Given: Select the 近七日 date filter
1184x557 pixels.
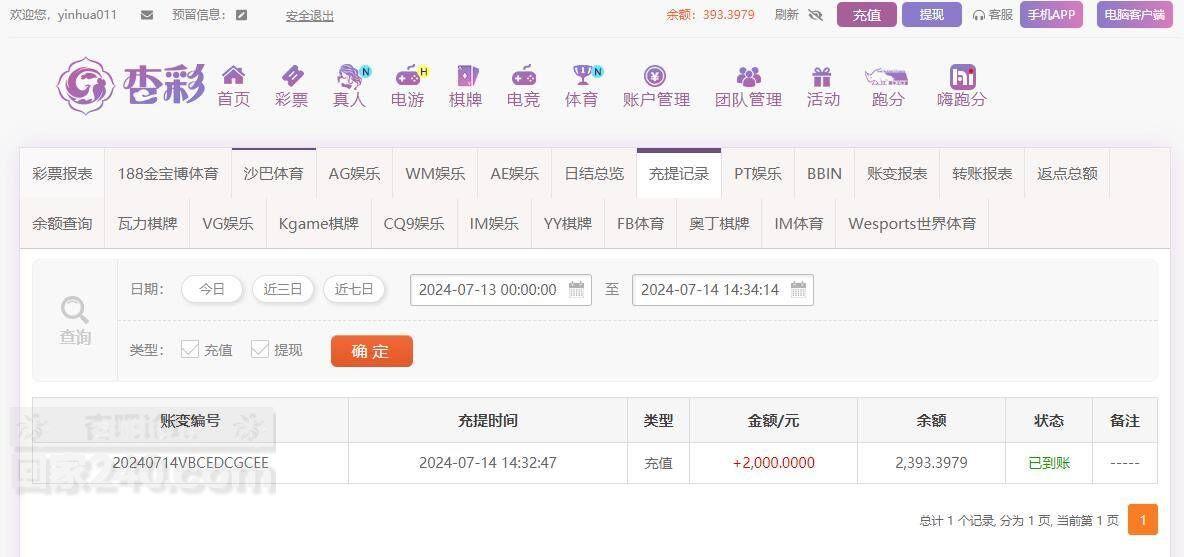Looking at the screenshot, I should click(354, 289).
